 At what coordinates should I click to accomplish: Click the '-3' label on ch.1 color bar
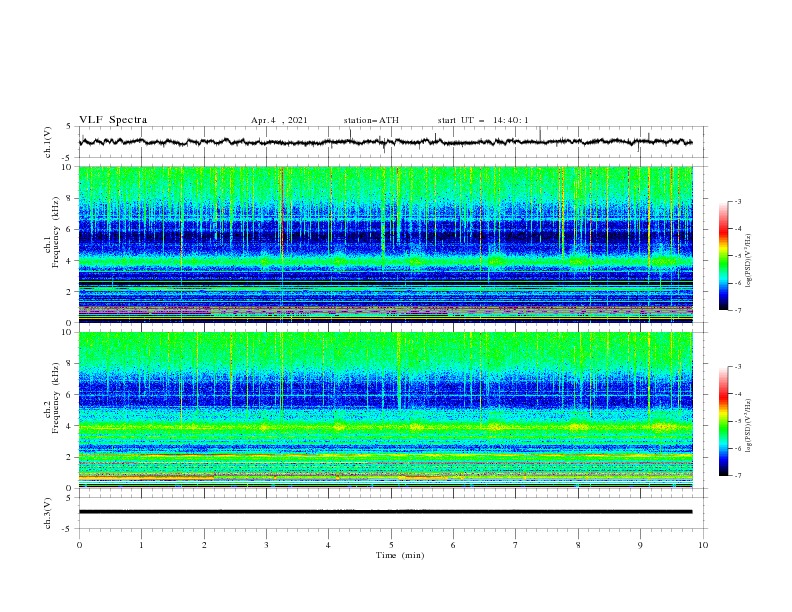click(x=737, y=201)
